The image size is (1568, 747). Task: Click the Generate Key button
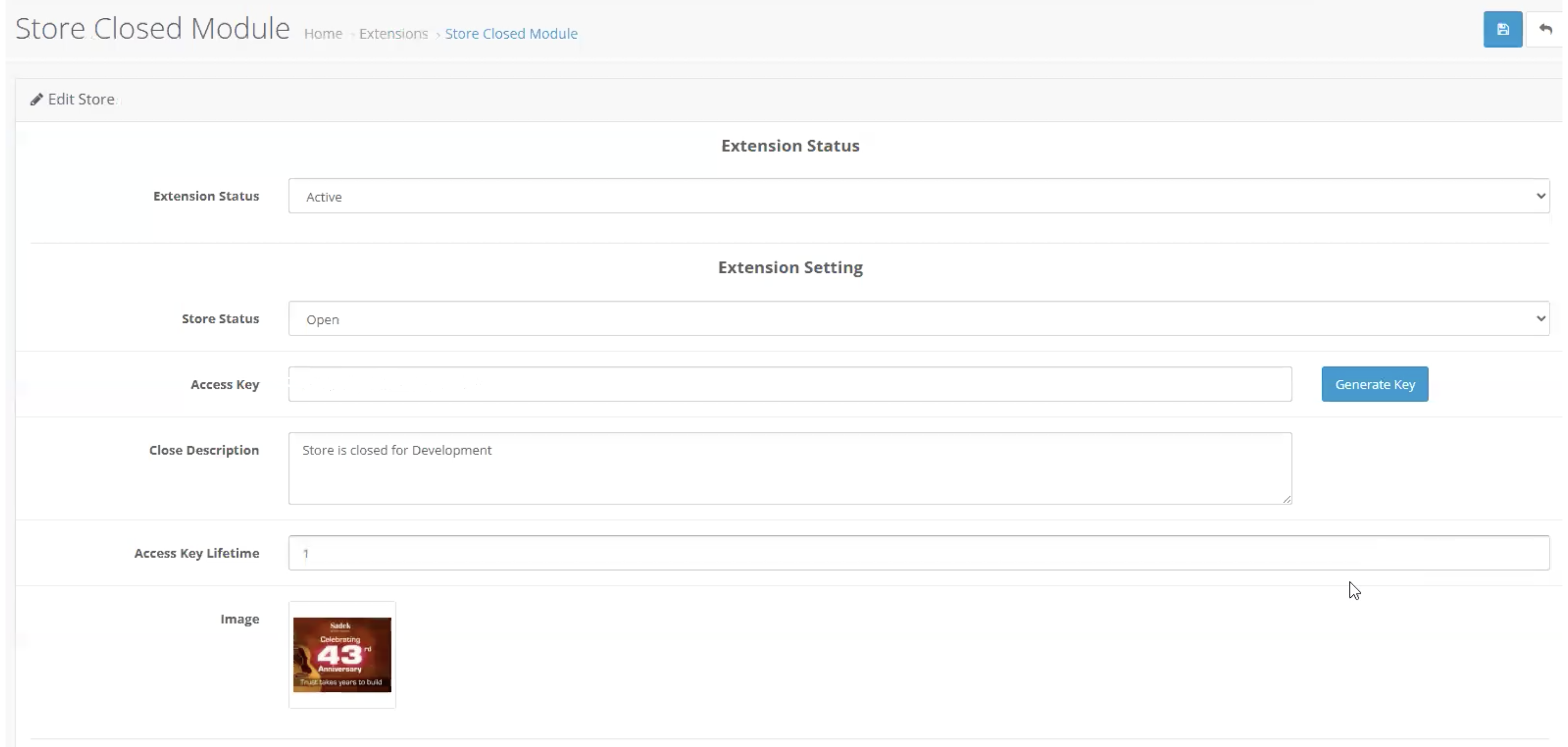coord(1375,384)
